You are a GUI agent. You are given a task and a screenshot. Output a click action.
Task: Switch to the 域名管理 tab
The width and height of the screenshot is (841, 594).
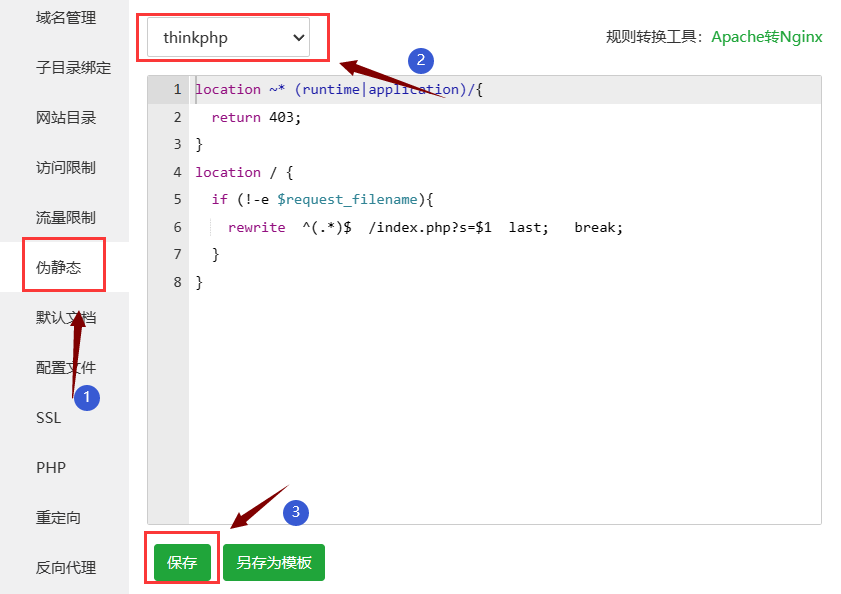tap(65, 18)
